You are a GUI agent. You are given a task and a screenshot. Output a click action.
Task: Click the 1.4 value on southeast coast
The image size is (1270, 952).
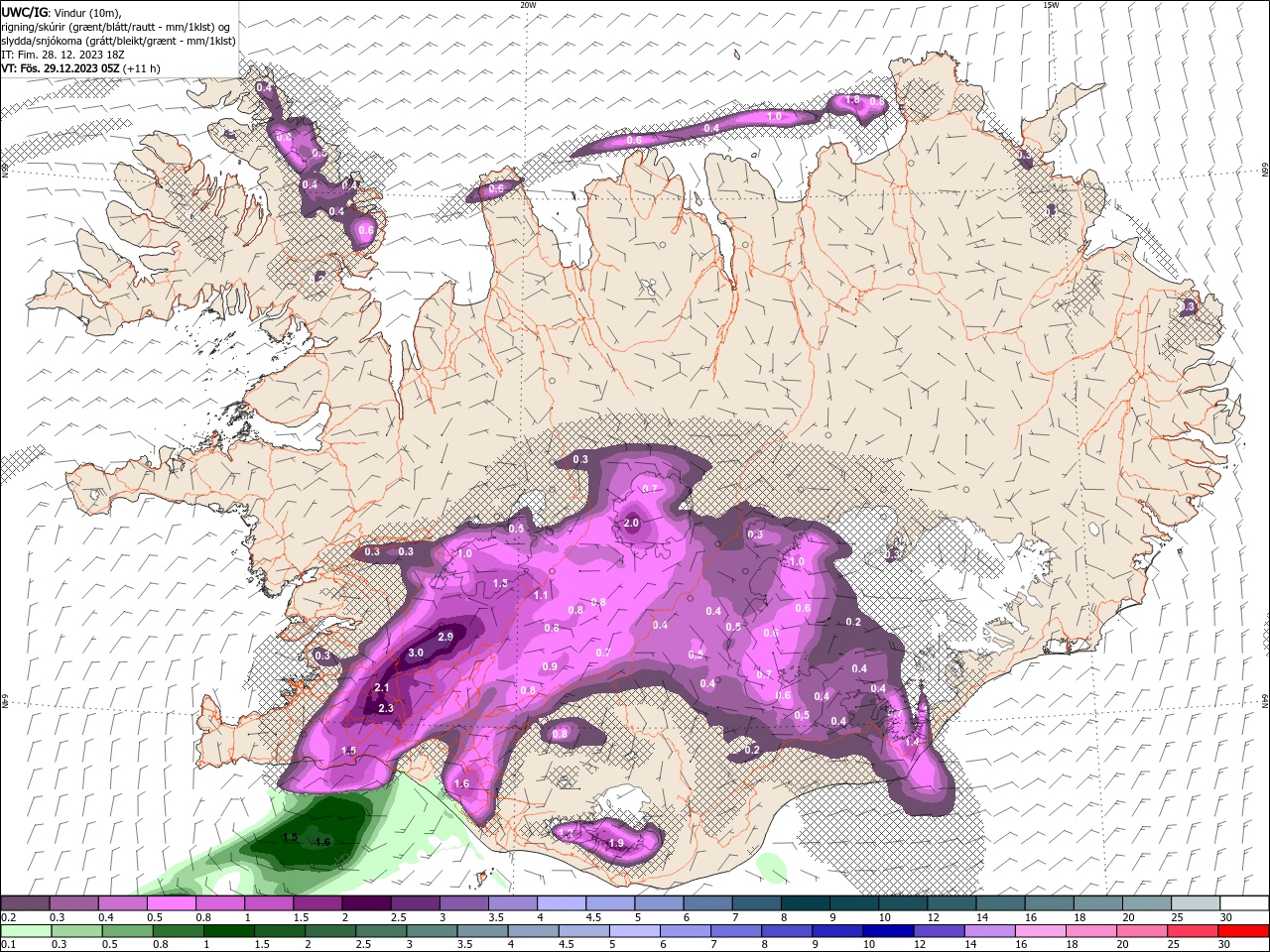pos(912,742)
